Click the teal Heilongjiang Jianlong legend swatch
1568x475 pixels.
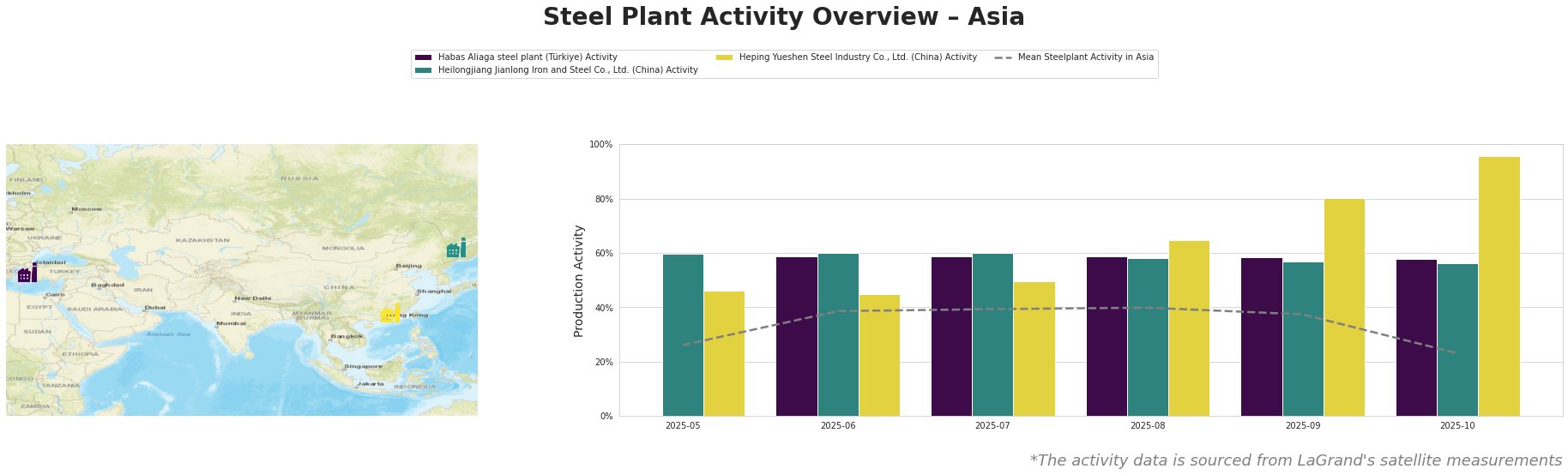point(423,70)
